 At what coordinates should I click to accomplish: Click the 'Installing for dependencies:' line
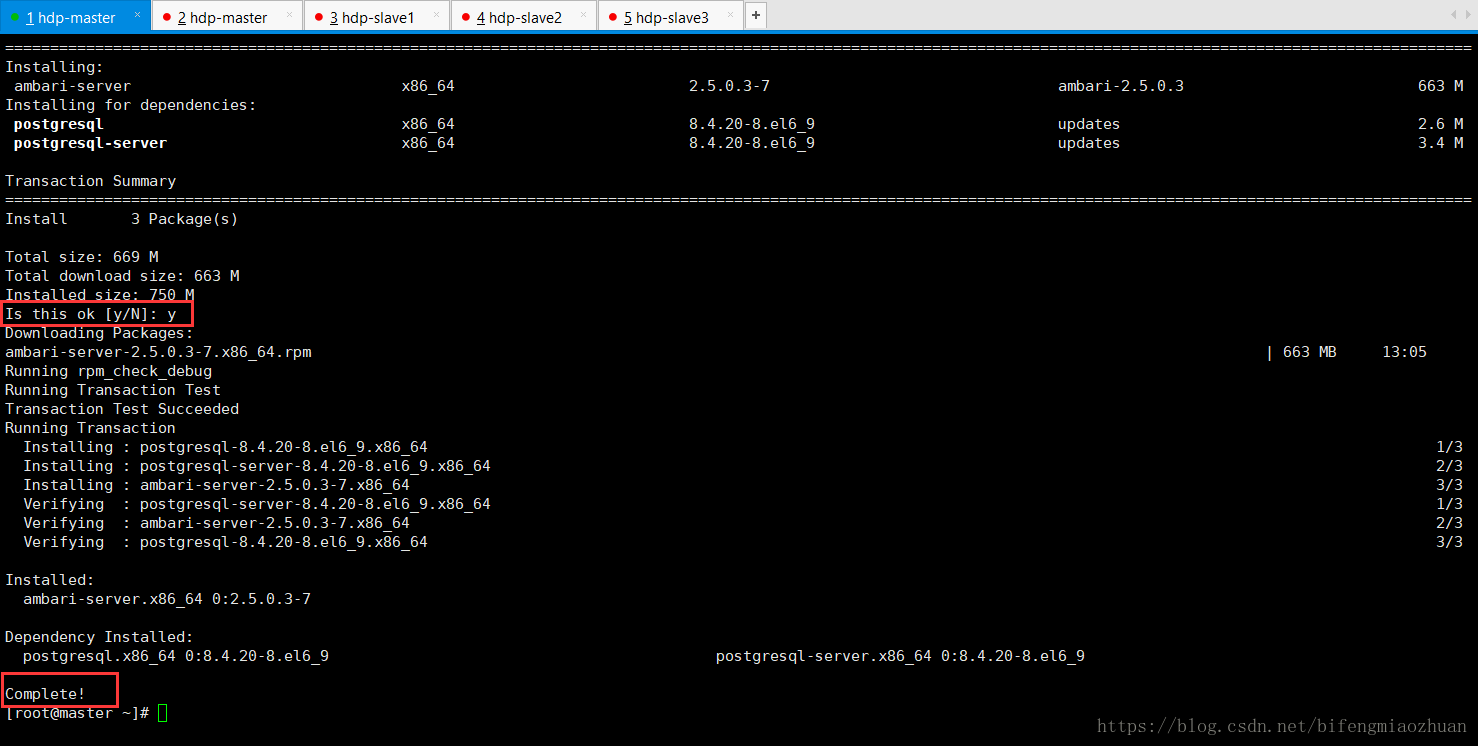pos(131,105)
